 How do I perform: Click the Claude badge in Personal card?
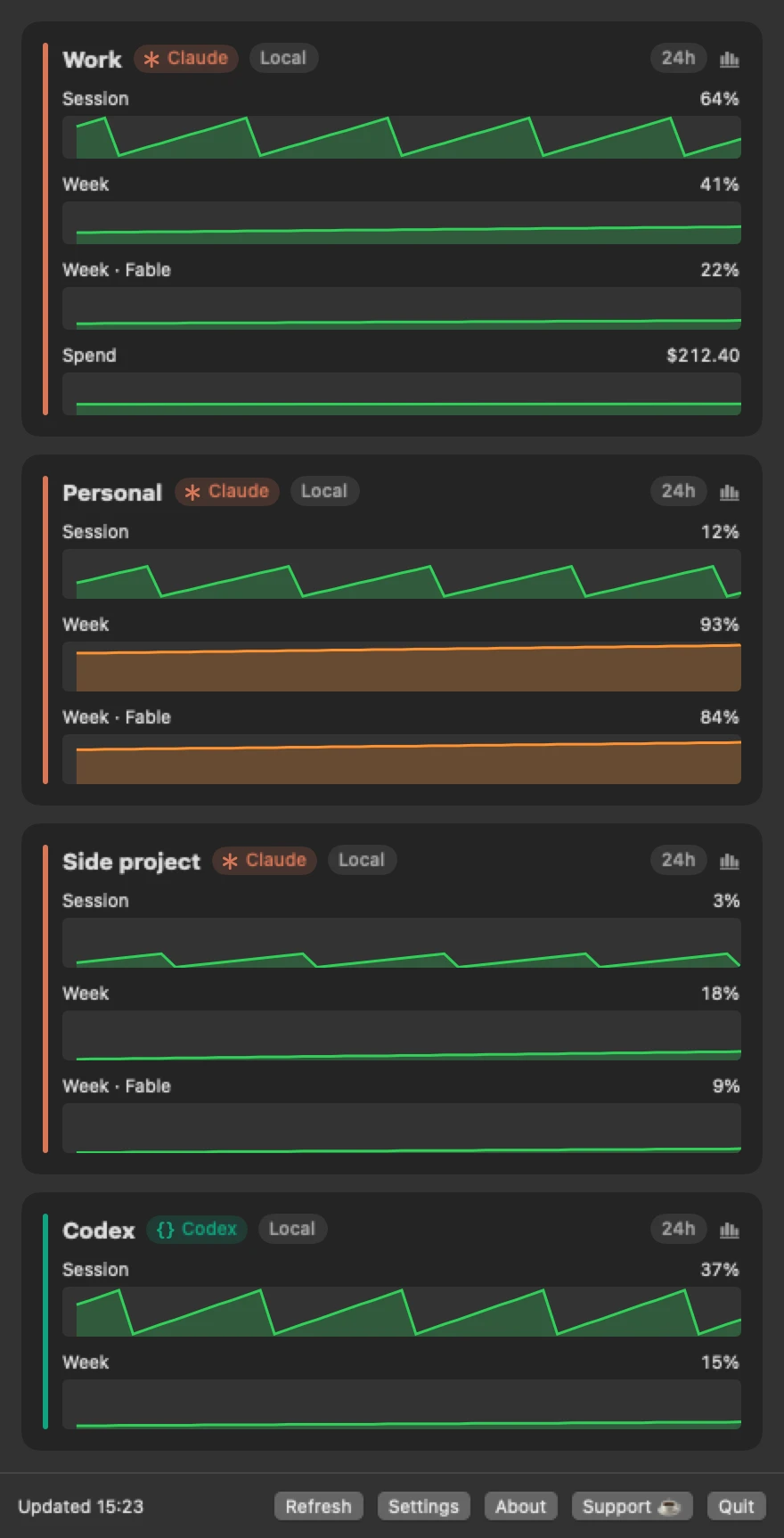tap(227, 491)
